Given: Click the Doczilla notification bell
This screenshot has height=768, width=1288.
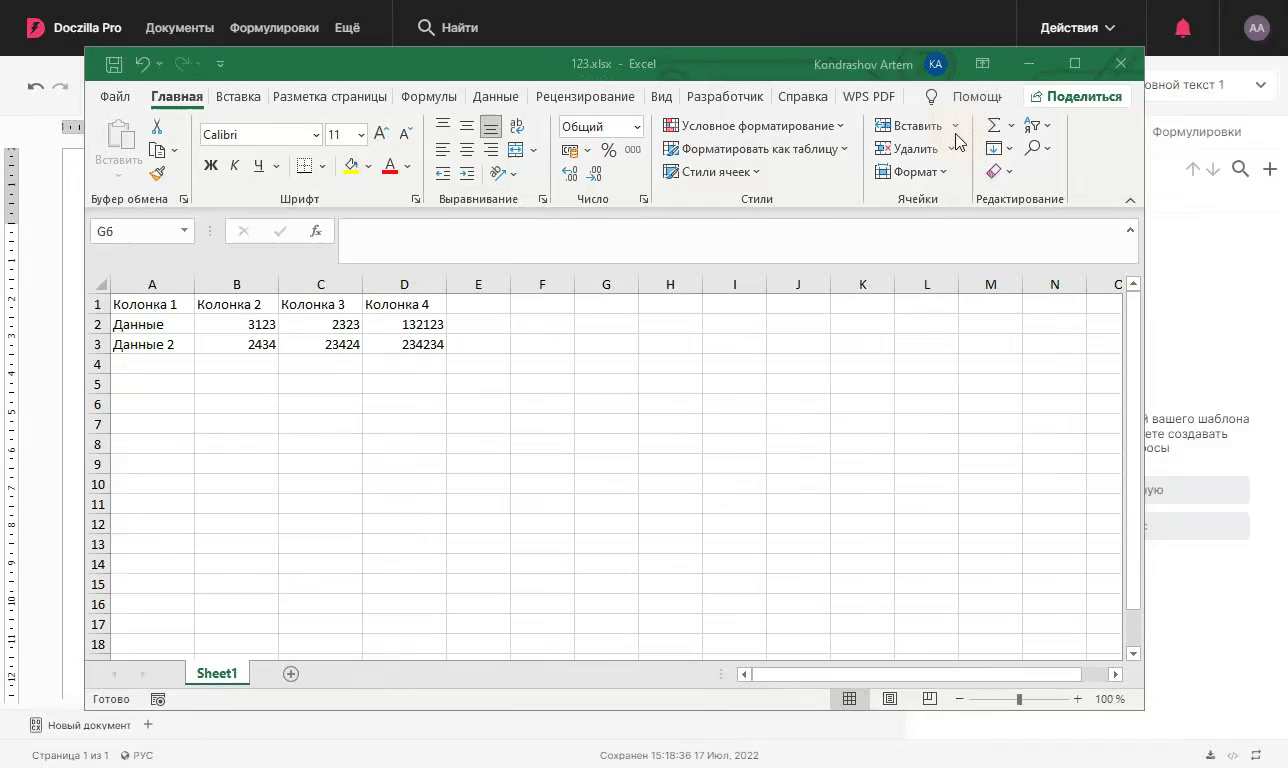Looking at the screenshot, I should point(1183,28).
